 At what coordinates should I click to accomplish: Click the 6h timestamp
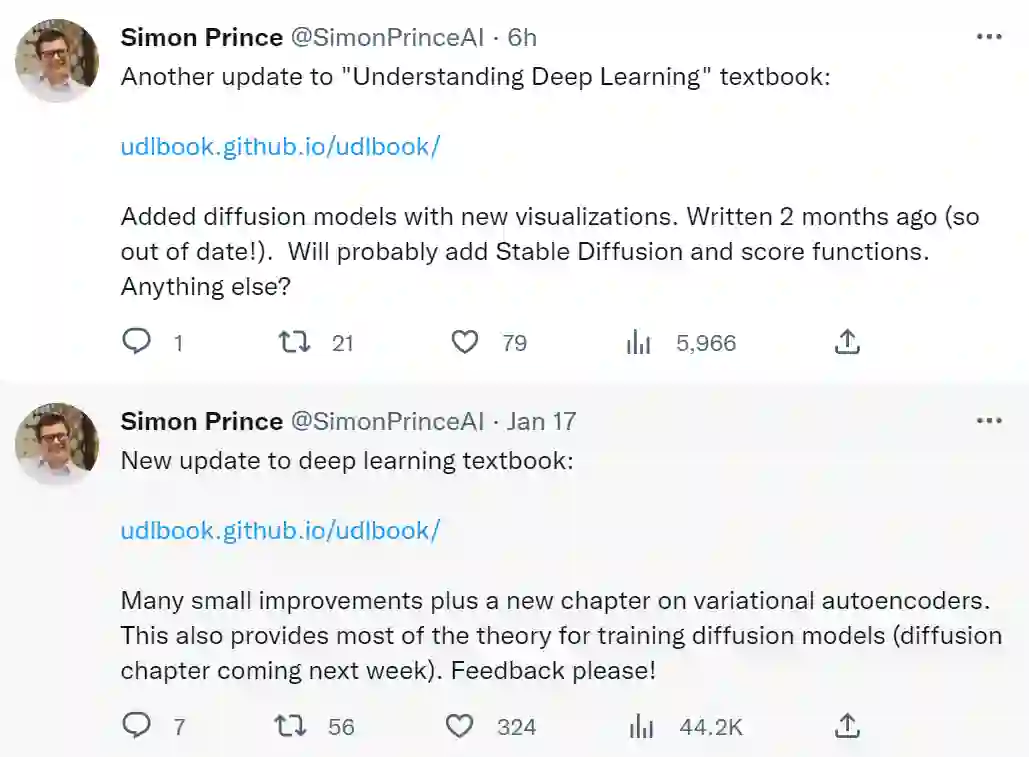522,37
